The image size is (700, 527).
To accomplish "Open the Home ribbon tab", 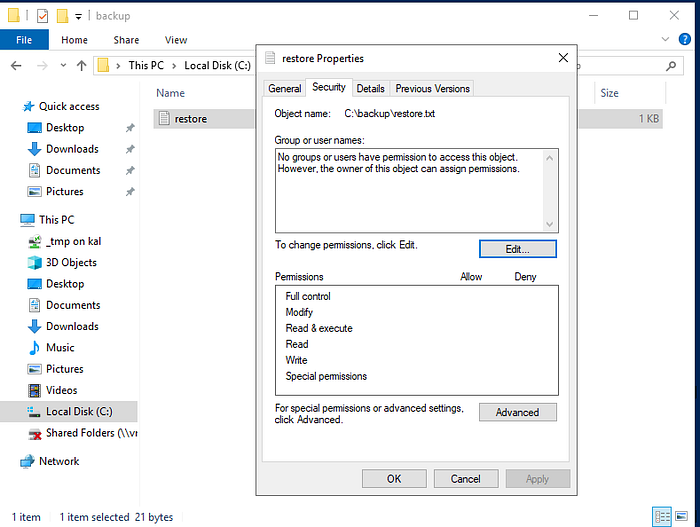I will click(x=74, y=40).
